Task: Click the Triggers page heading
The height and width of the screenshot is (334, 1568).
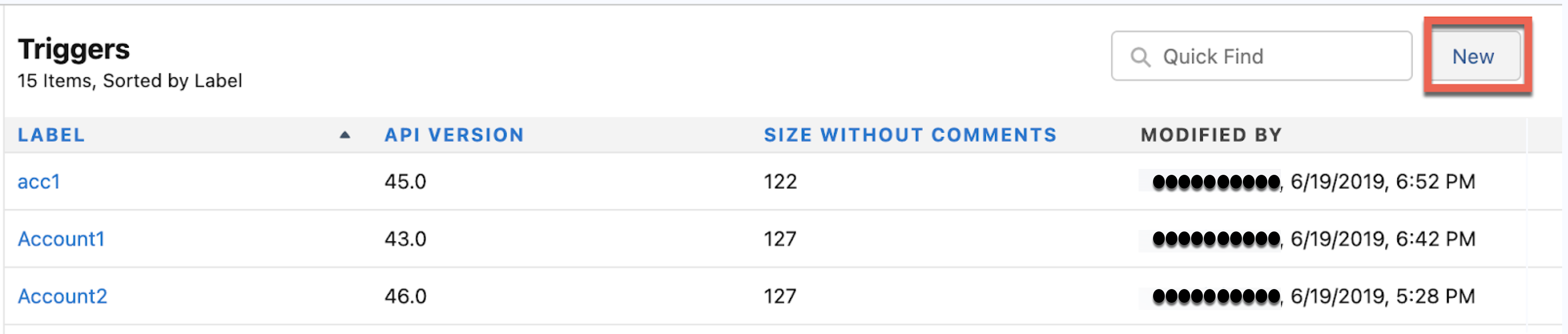Action: pyautogui.click(x=74, y=50)
